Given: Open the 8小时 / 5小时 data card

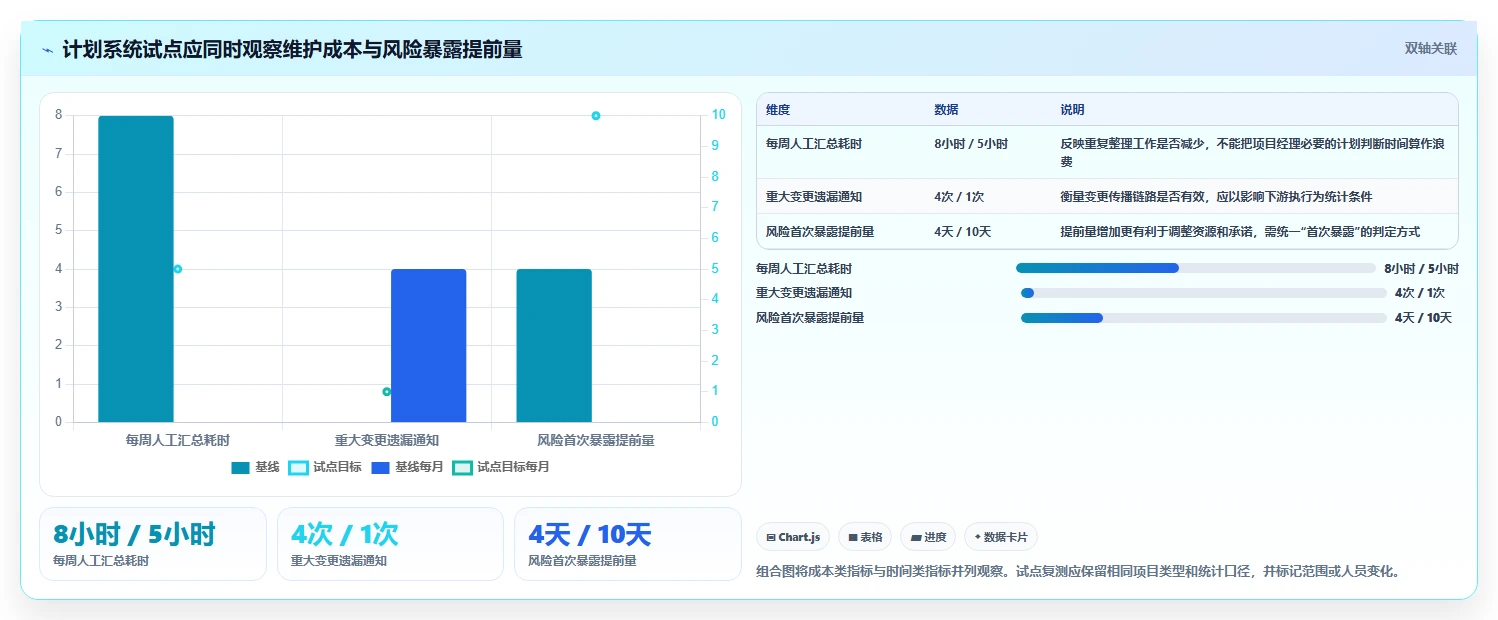Looking at the screenshot, I should (153, 544).
